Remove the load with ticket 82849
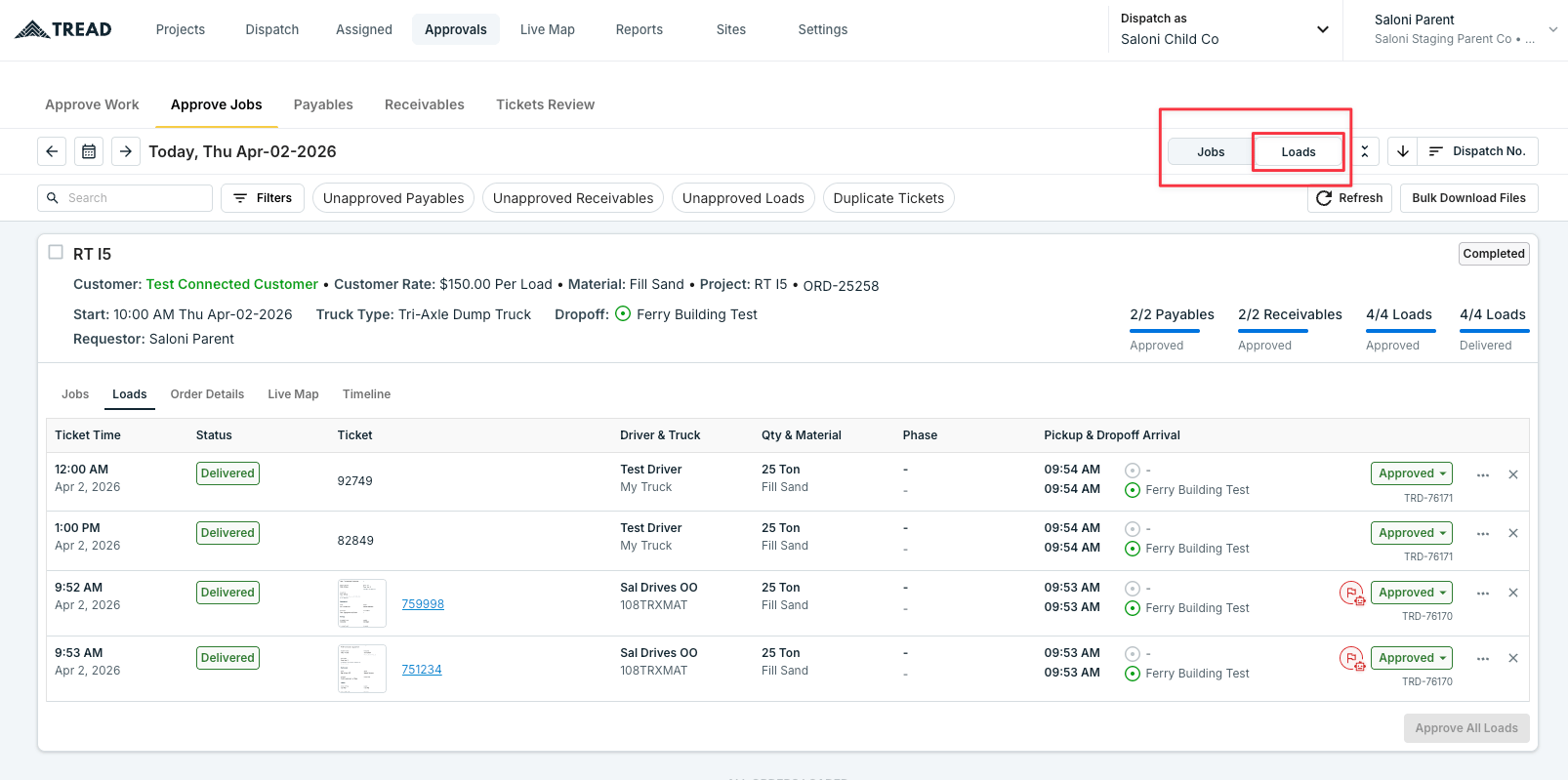This screenshot has height=780, width=1568. (1513, 533)
